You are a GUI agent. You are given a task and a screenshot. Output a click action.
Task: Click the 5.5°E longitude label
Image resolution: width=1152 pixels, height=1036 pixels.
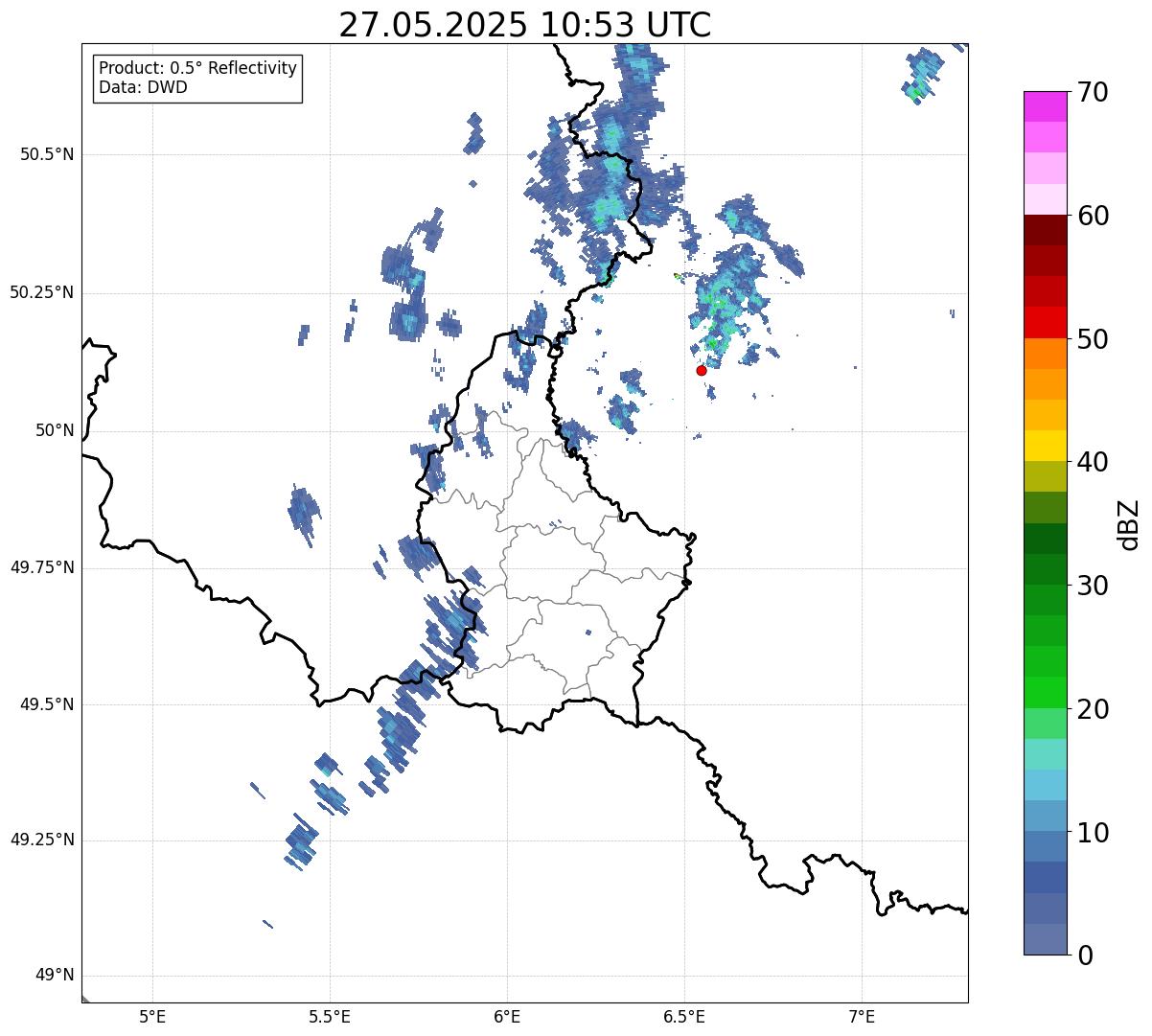(330, 1016)
